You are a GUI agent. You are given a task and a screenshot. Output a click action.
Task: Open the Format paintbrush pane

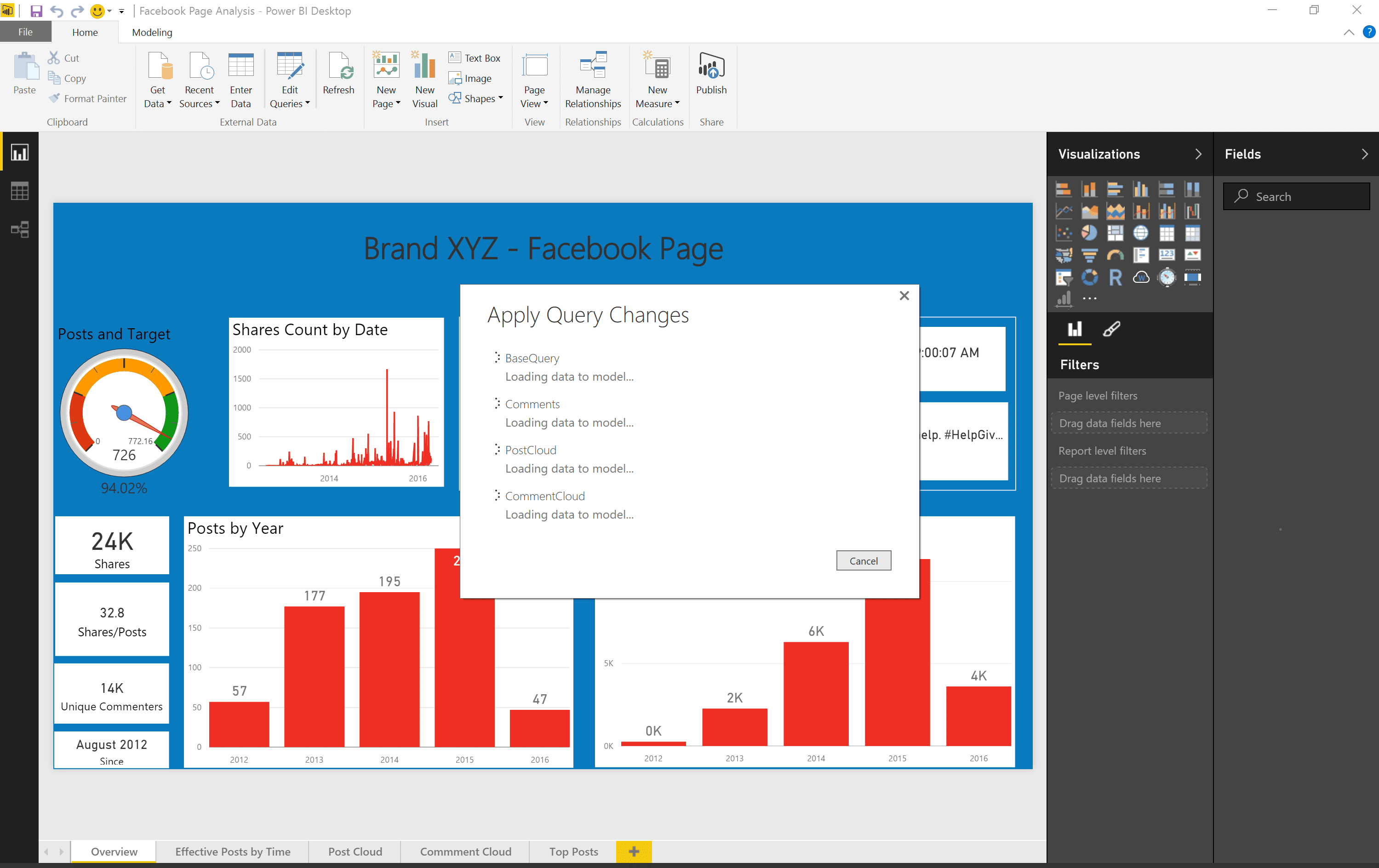pyautogui.click(x=1111, y=329)
